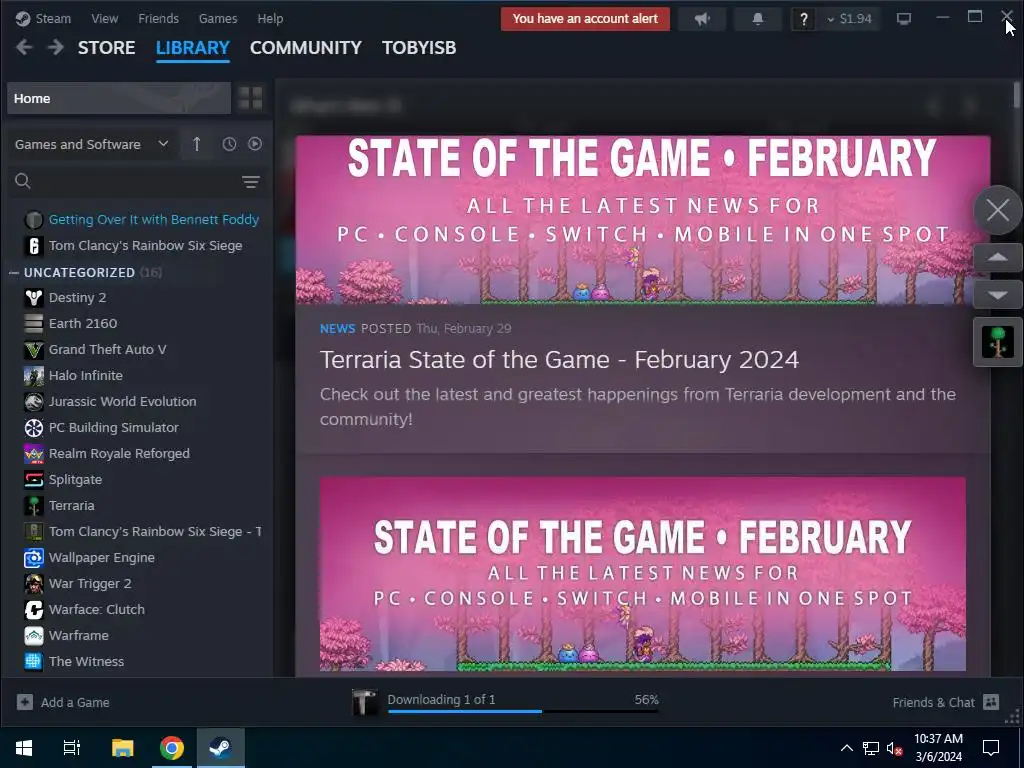Open the TOBYISB profile tab
The image size is (1024, 768).
[x=419, y=48]
